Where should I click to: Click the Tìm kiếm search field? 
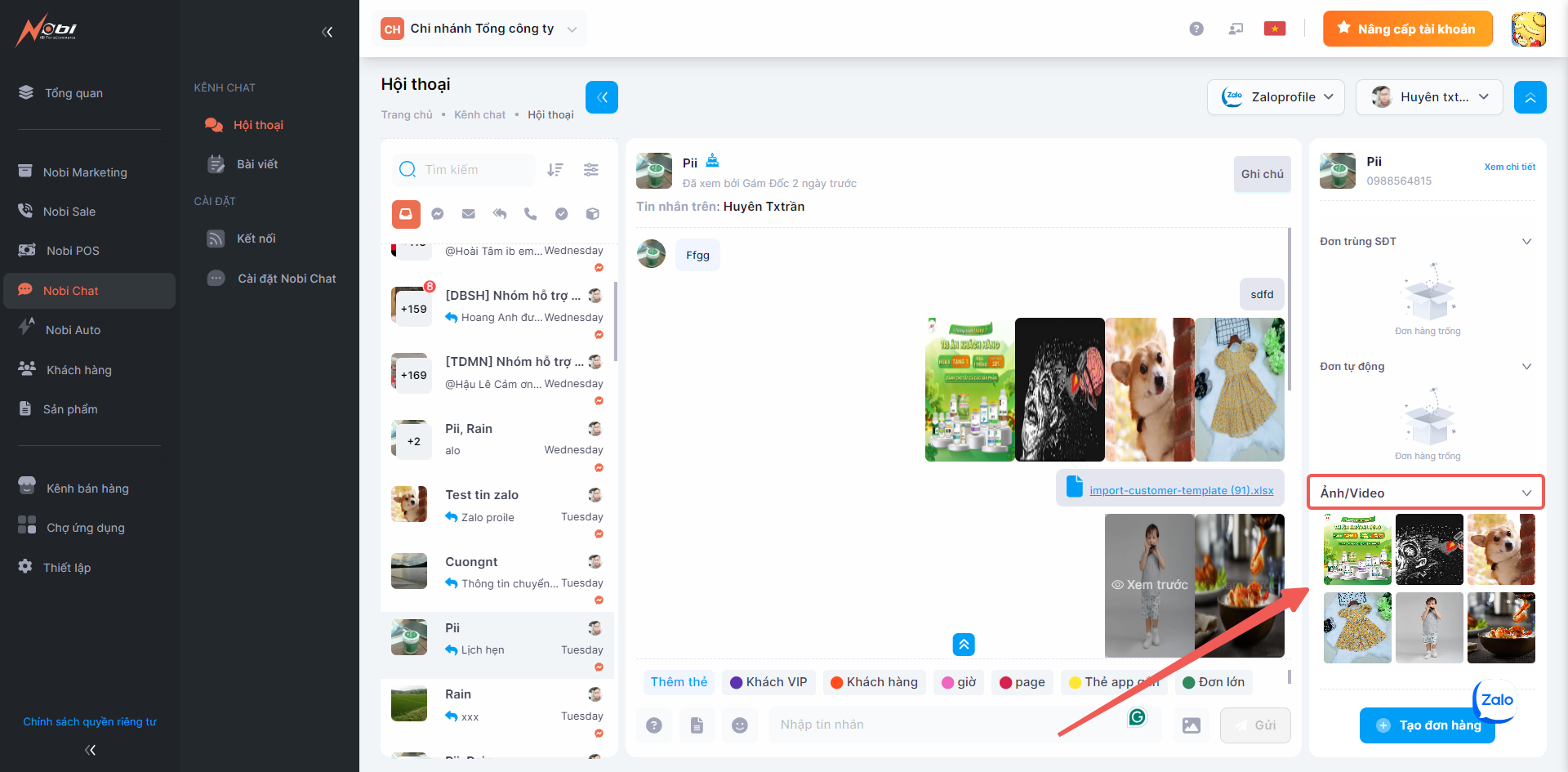[474, 170]
